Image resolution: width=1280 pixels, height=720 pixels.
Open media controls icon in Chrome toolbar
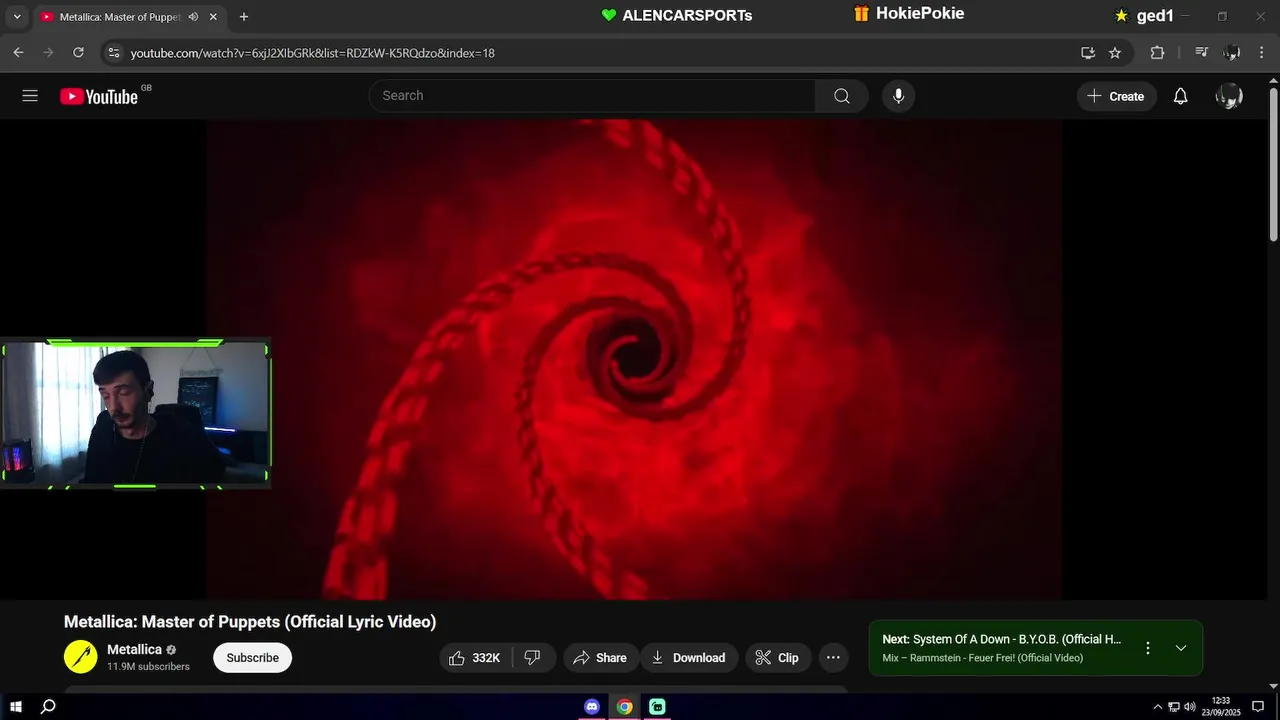1202,53
